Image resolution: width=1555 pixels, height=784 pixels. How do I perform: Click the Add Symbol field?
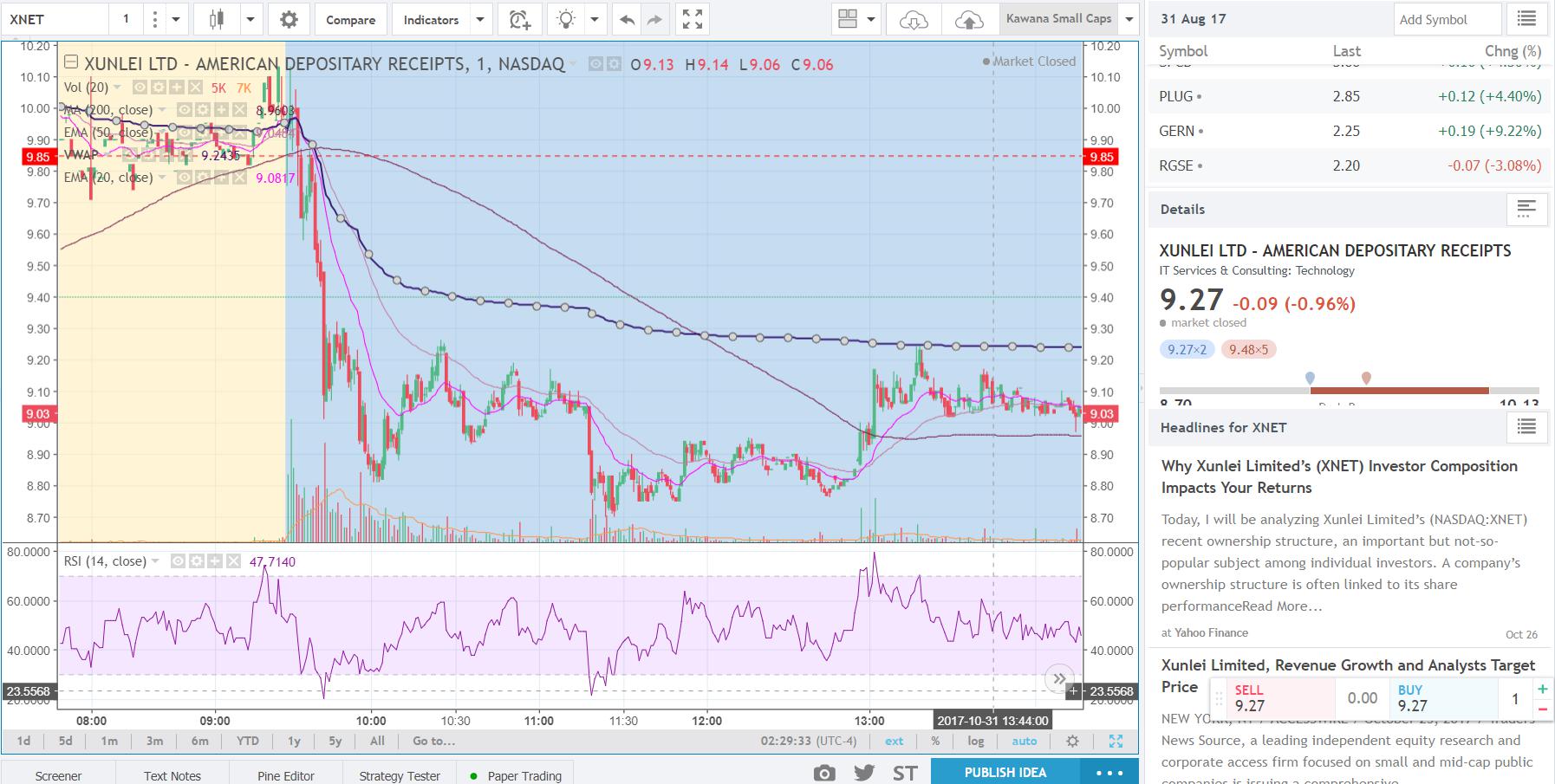[x=1447, y=19]
